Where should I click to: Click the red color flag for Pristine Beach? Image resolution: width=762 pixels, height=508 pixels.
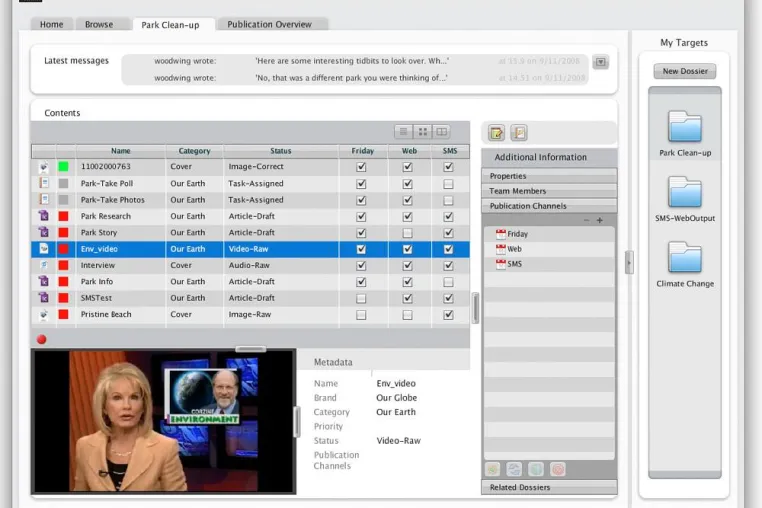point(63,315)
